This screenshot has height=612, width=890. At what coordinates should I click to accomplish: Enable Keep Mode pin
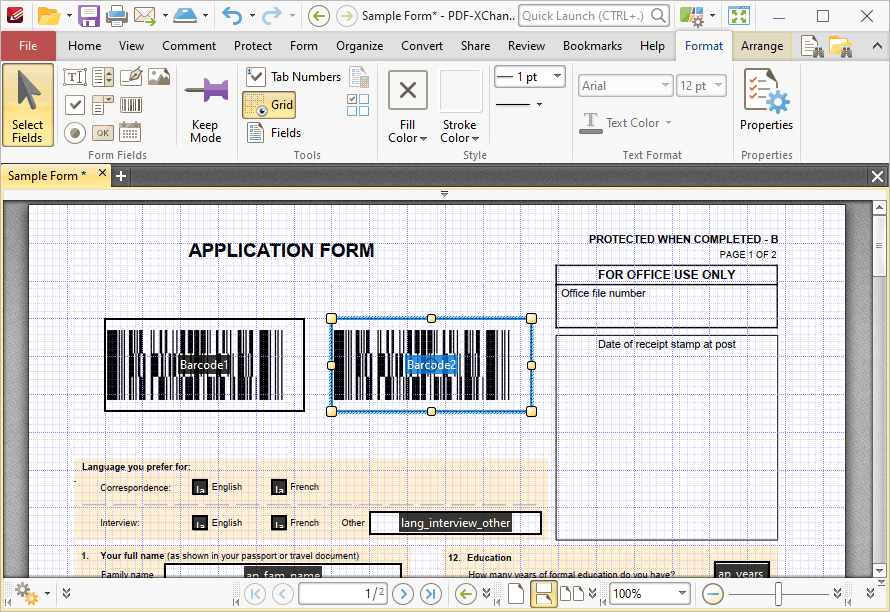coord(205,108)
